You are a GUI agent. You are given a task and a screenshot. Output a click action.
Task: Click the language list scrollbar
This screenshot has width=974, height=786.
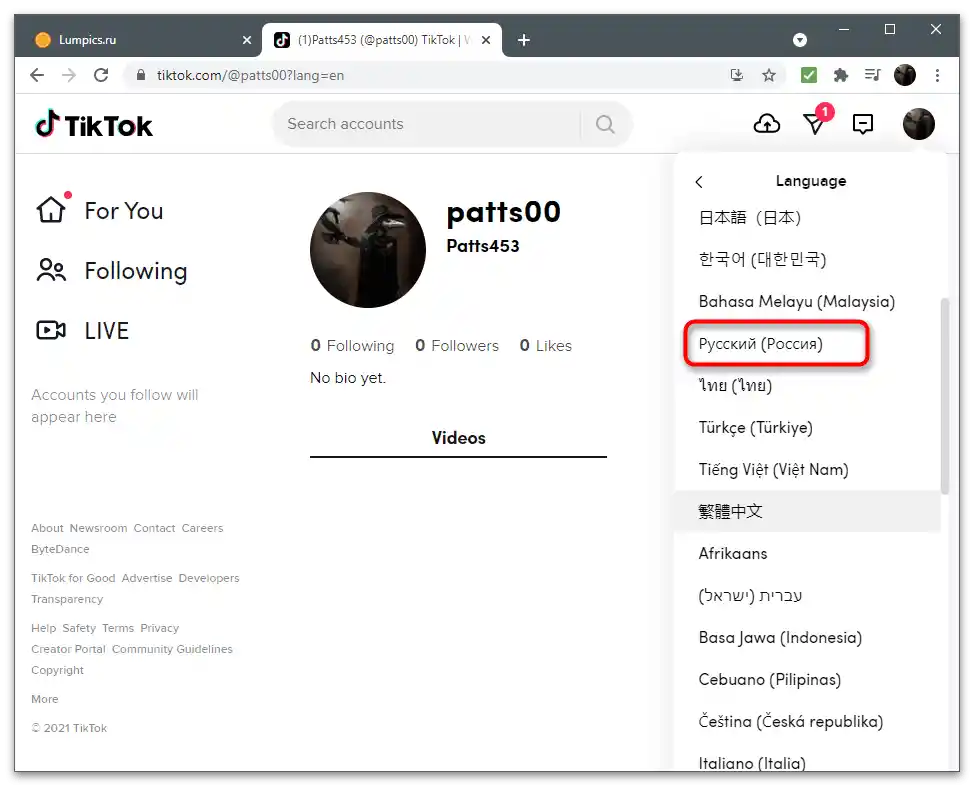point(945,396)
